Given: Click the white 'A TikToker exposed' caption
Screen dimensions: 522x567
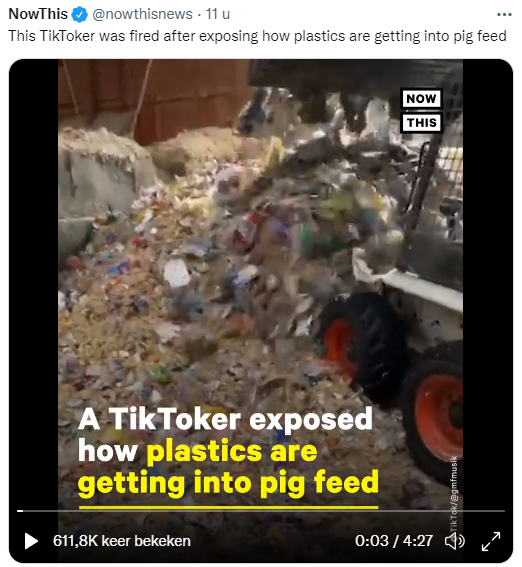Looking at the screenshot, I should tap(225, 419).
